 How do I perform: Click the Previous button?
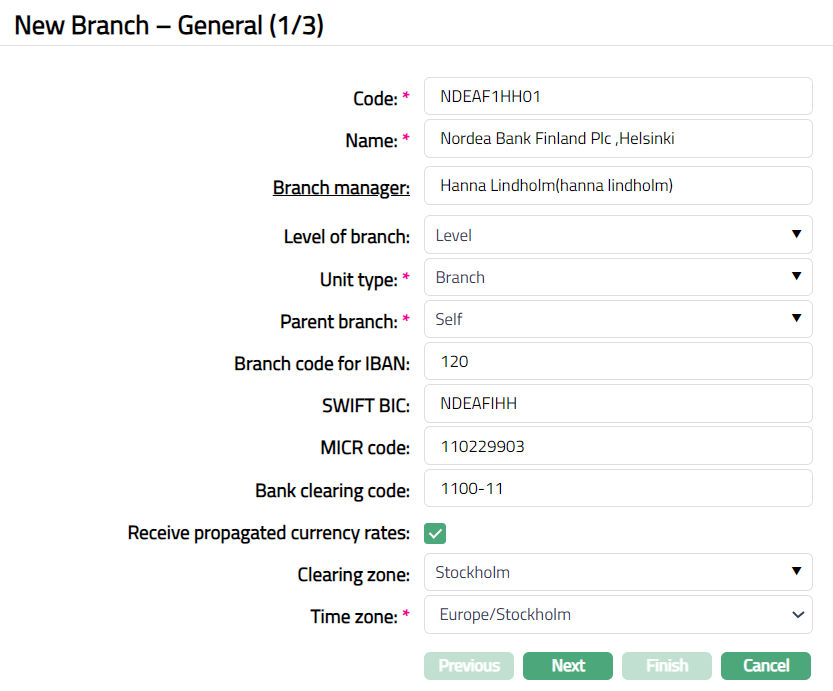469,666
